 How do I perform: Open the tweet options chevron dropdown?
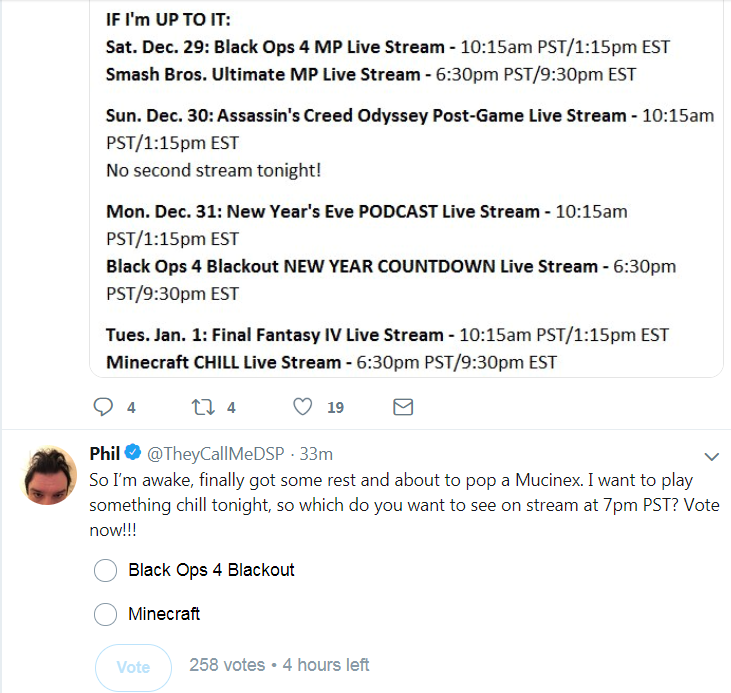click(711, 457)
